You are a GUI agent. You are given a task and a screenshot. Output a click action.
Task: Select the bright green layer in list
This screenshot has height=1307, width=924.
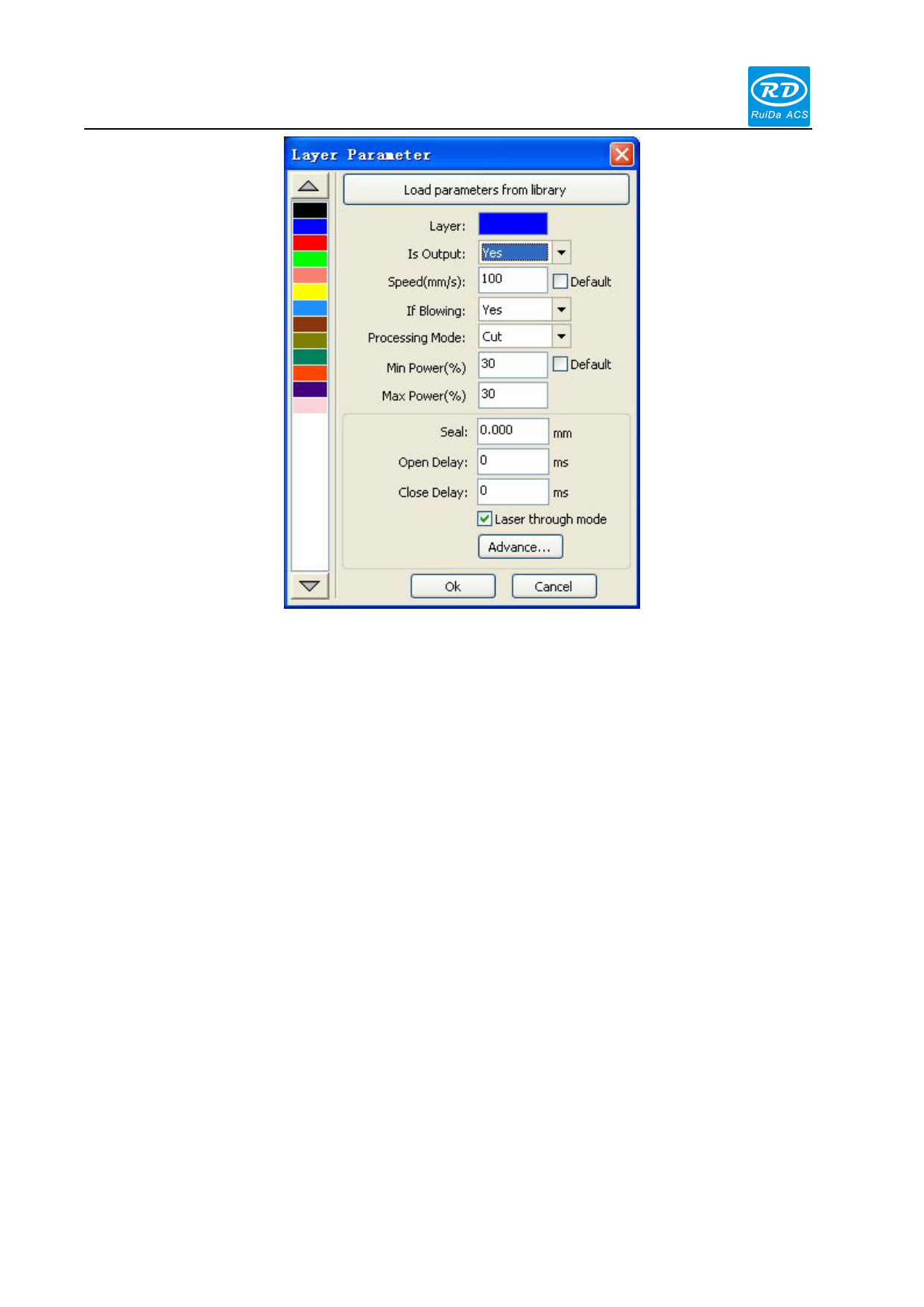click(x=310, y=259)
